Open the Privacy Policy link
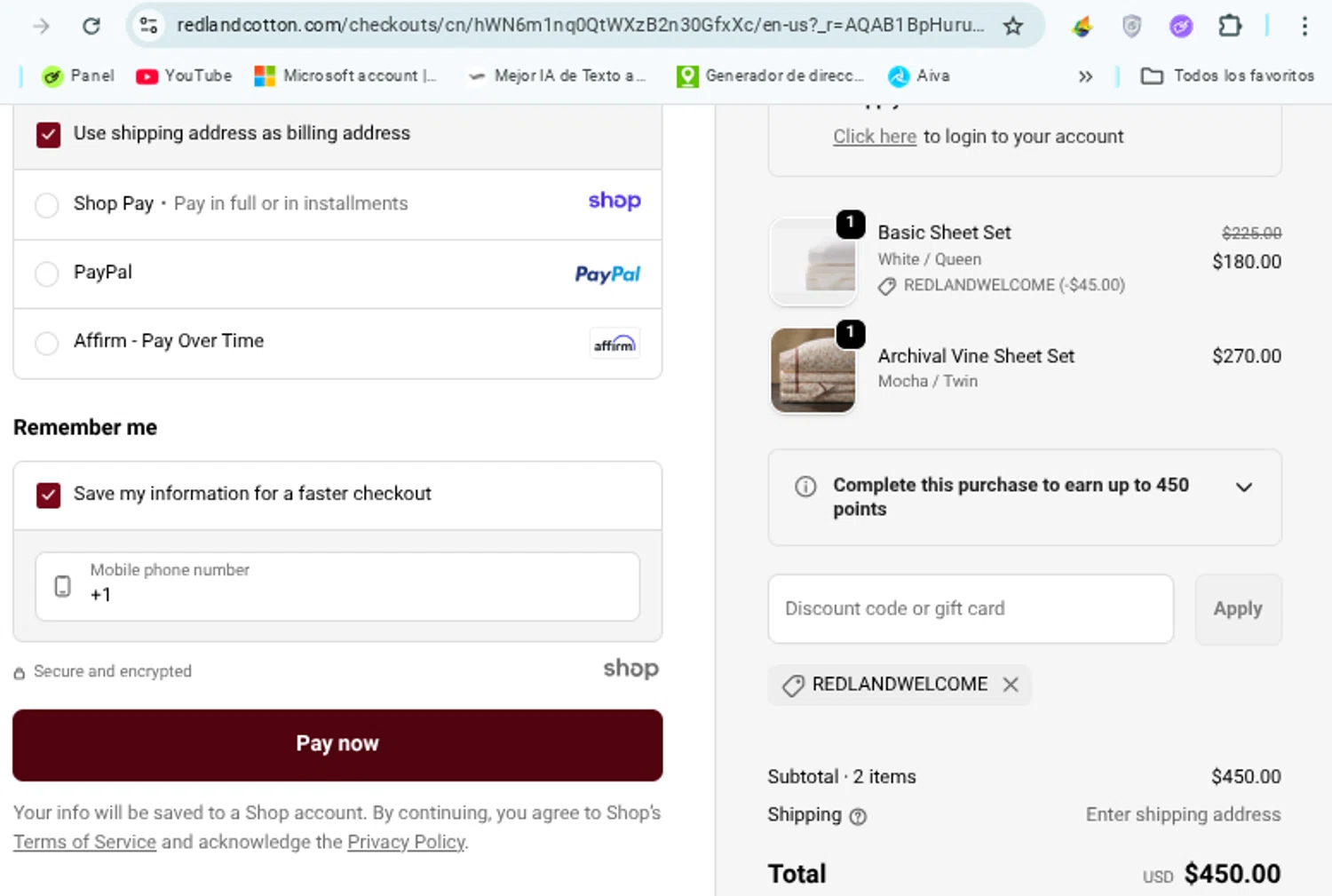This screenshot has height=896, width=1332. point(406,842)
